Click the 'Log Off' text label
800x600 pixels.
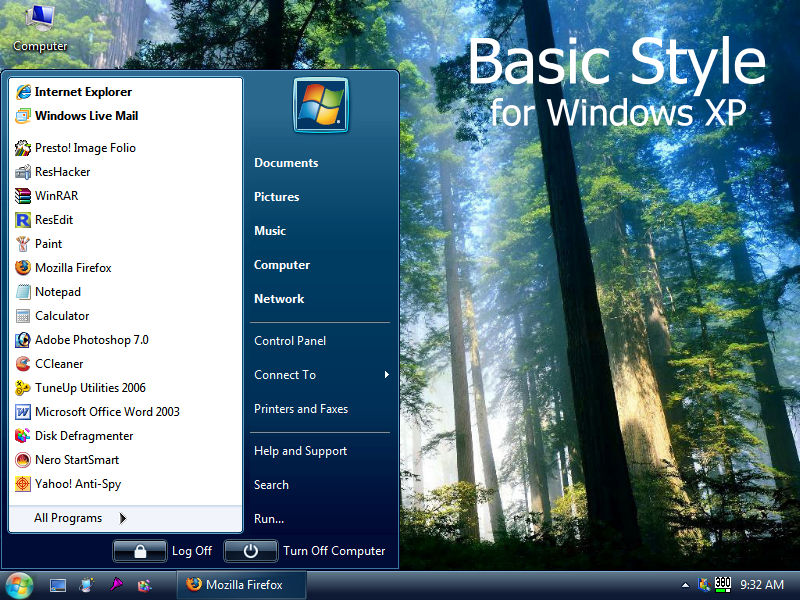(x=192, y=551)
